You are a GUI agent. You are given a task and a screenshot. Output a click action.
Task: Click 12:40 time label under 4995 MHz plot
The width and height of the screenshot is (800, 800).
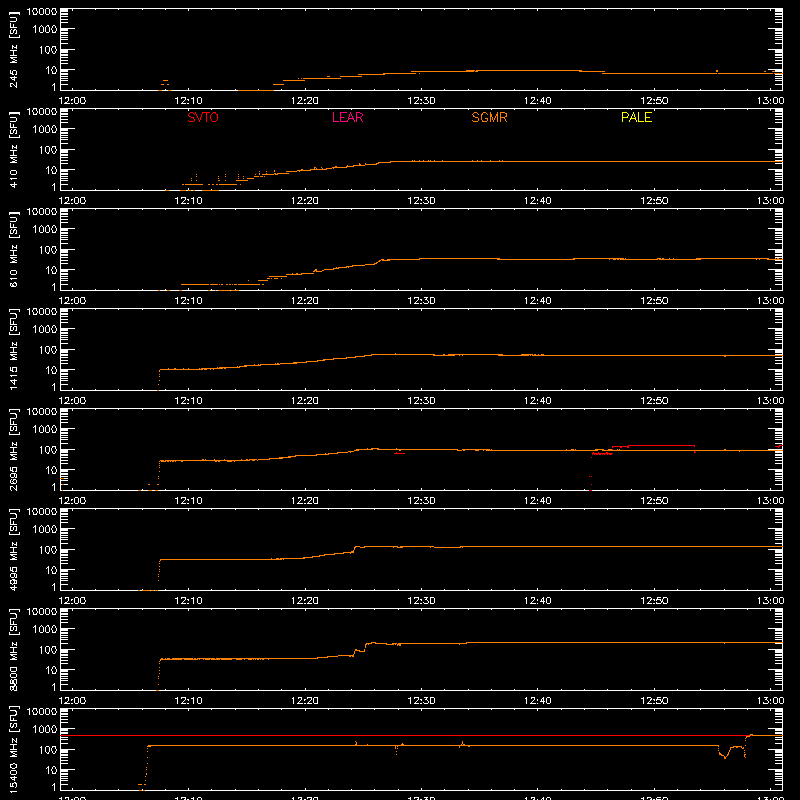click(538, 601)
